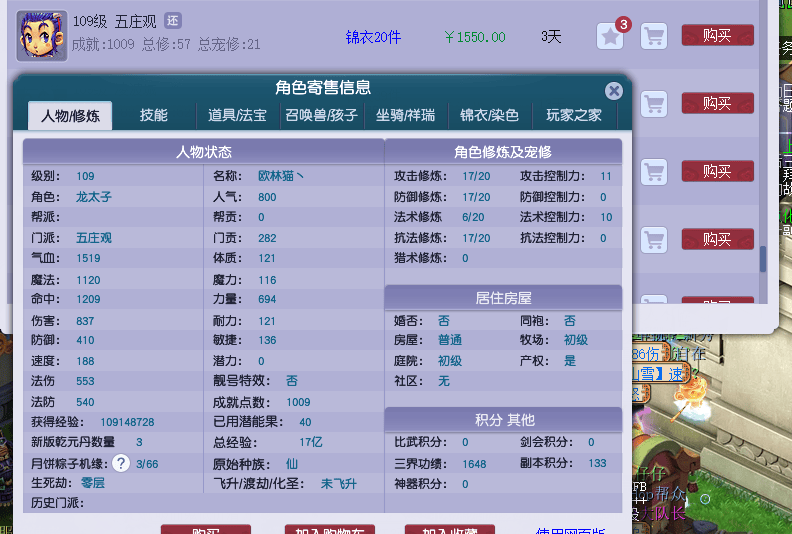The height and width of the screenshot is (534, 792).
Task: Click the 角色修炼及宠修 section header
Action: pyautogui.click(x=503, y=152)
